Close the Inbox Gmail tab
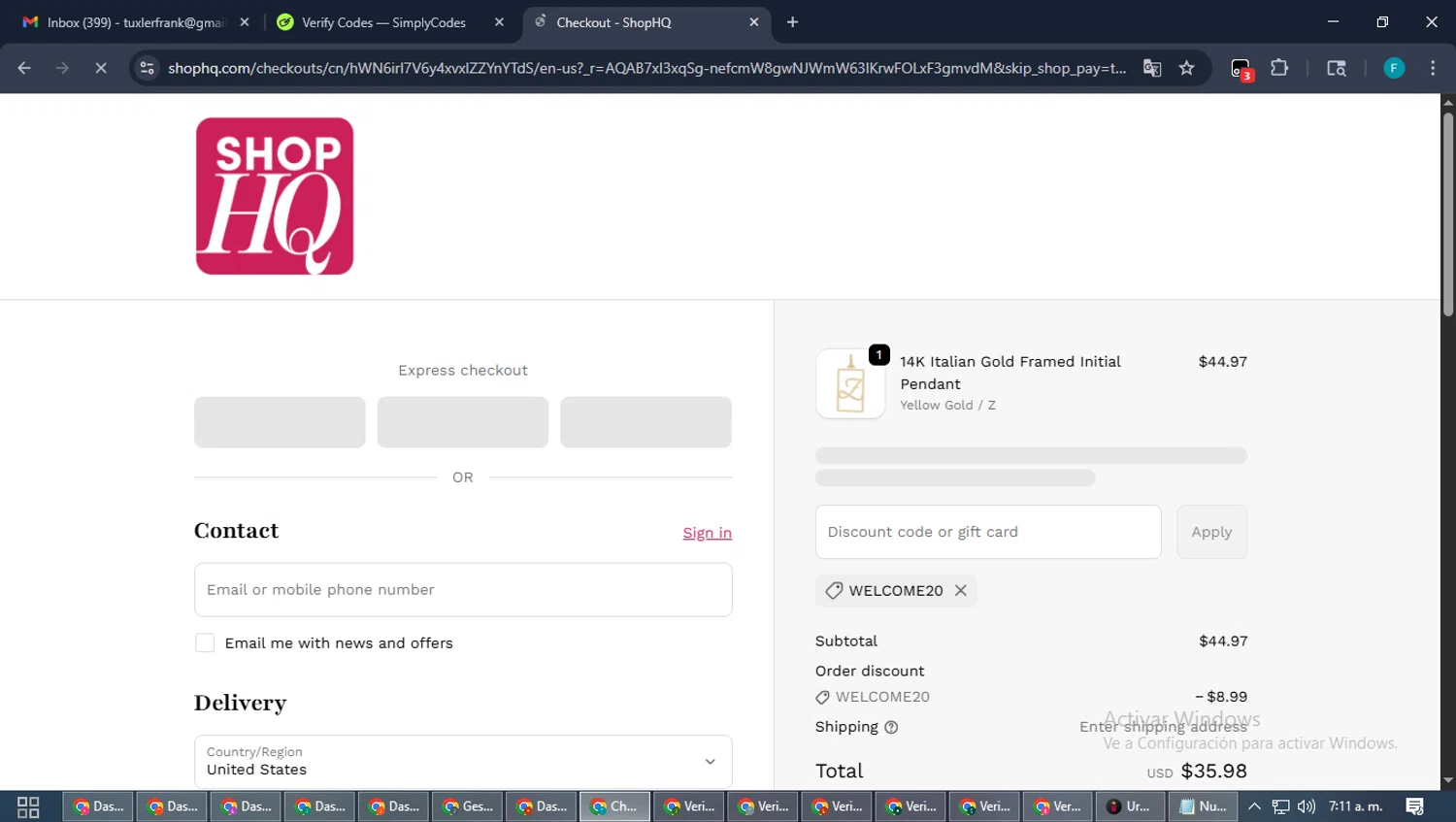The height and width of the screenshot is (822, 1456). 245,22
